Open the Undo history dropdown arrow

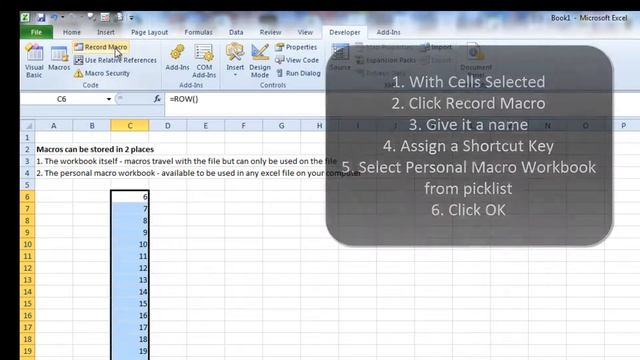click(x=62, y=18)
